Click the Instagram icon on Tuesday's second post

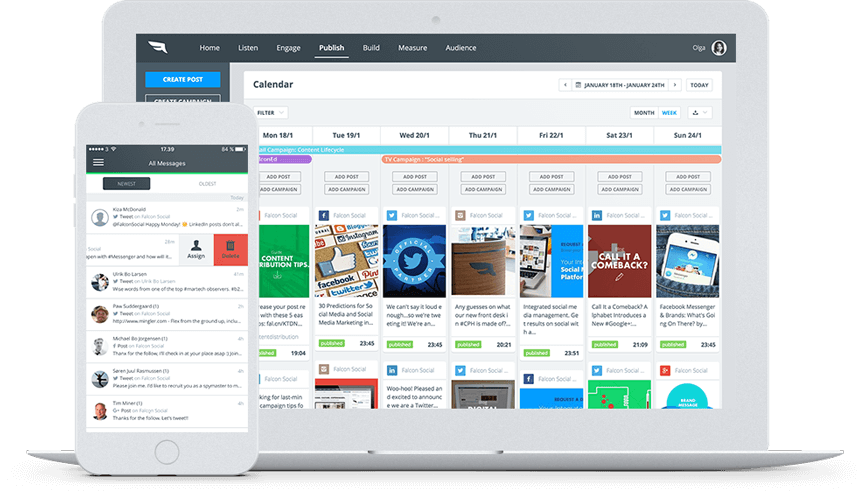pyautogui.click(x=323, y=369)
